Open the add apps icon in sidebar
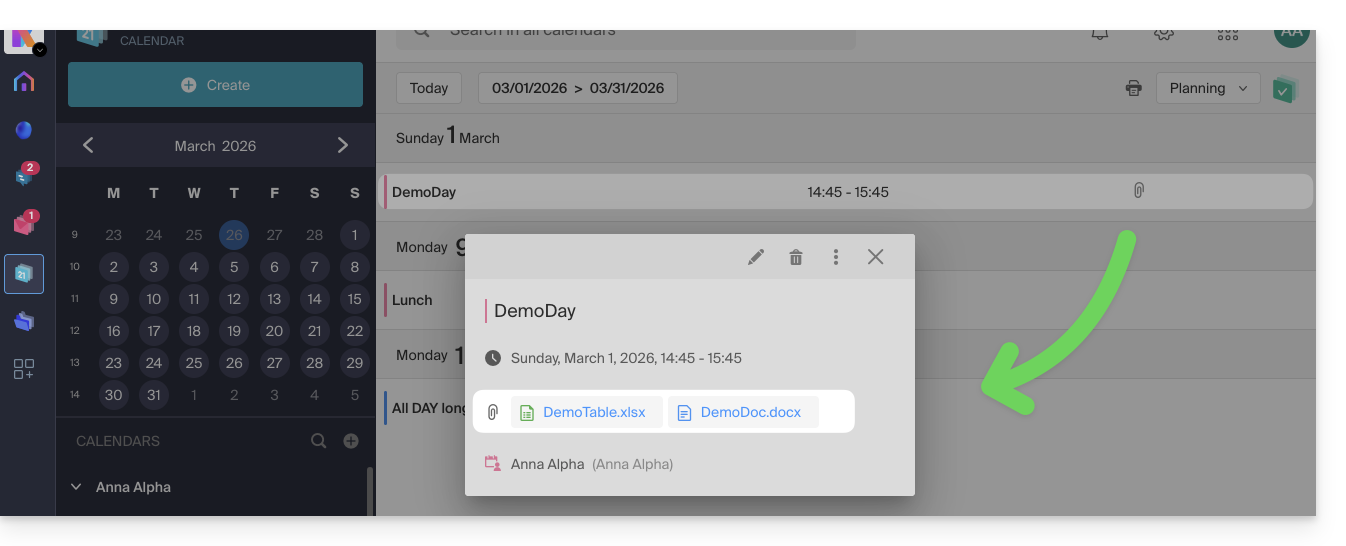Viewport: 1346px width, 546px height. coord(24,369)
